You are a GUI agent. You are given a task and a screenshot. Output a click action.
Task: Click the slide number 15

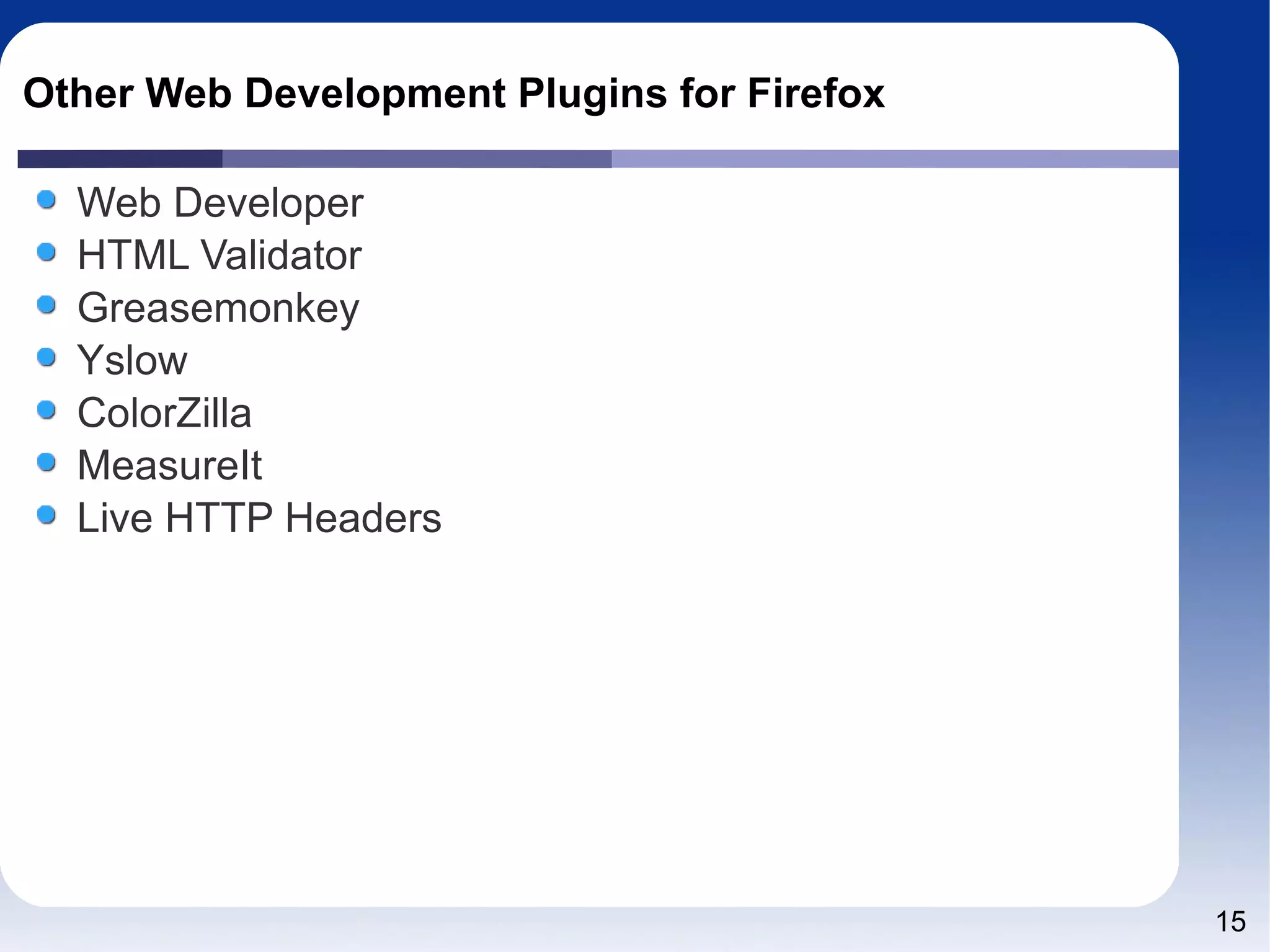click(1230, 922)
